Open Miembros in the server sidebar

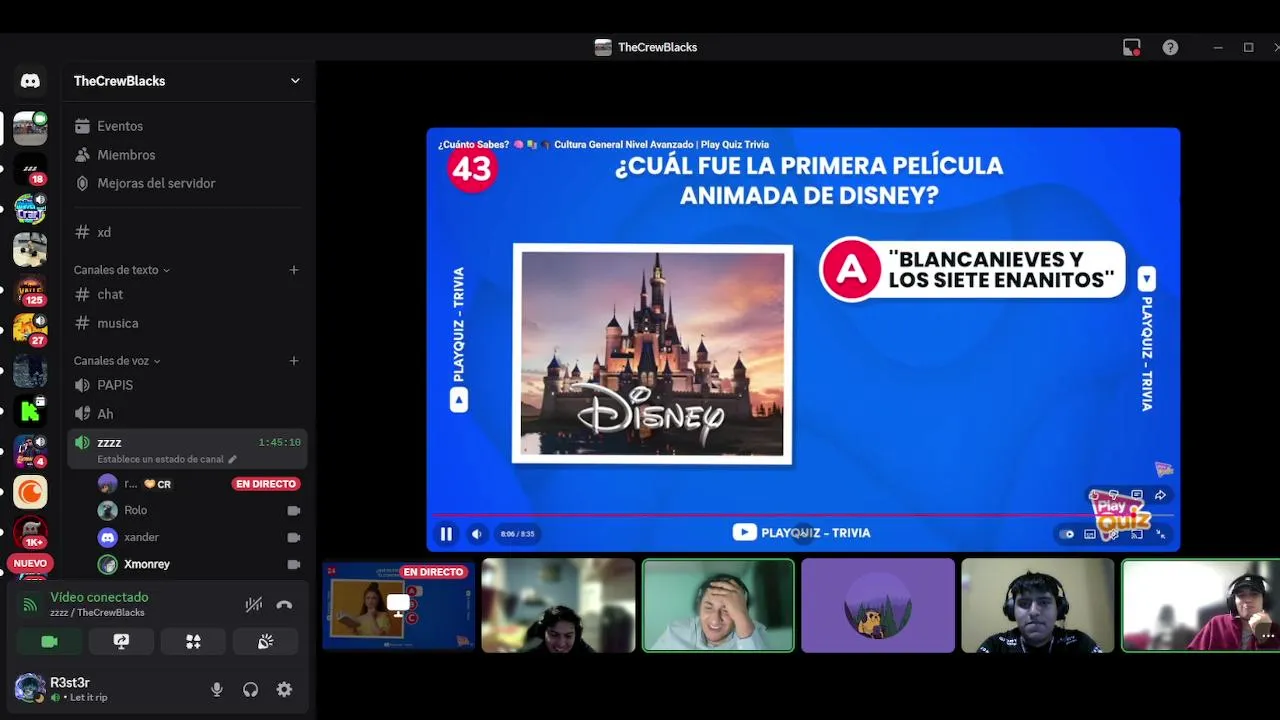pyautogui.click(x=188, y=155)
